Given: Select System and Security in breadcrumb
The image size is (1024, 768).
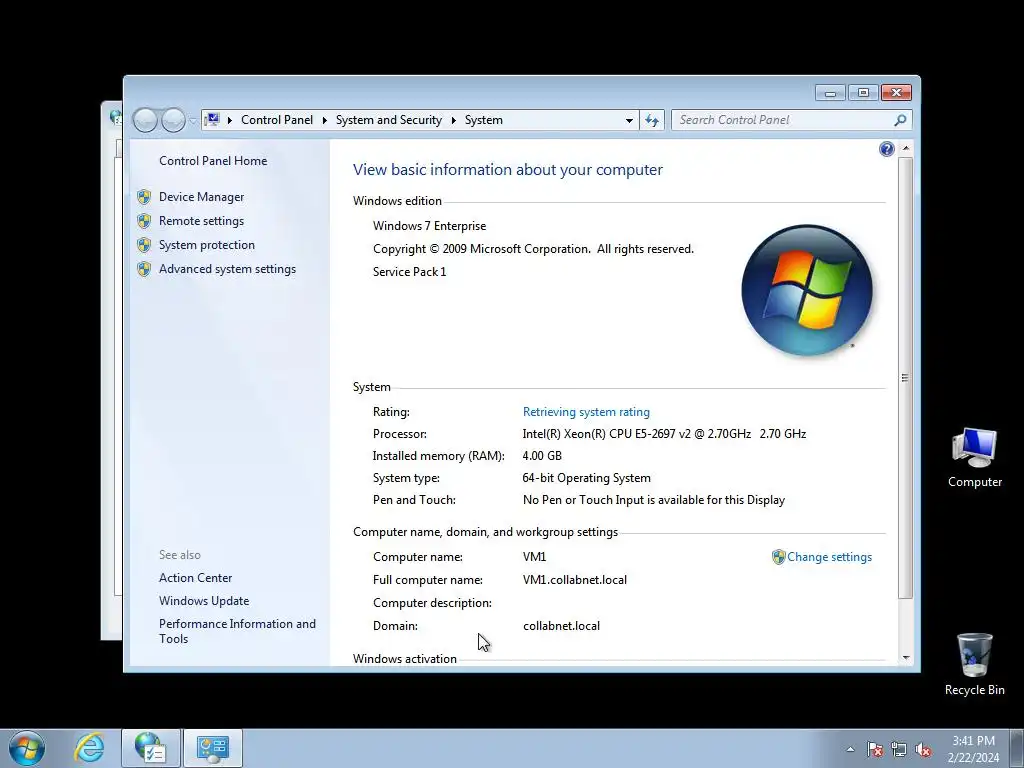Looking at the screenshot, I should [x=389, y=120].
